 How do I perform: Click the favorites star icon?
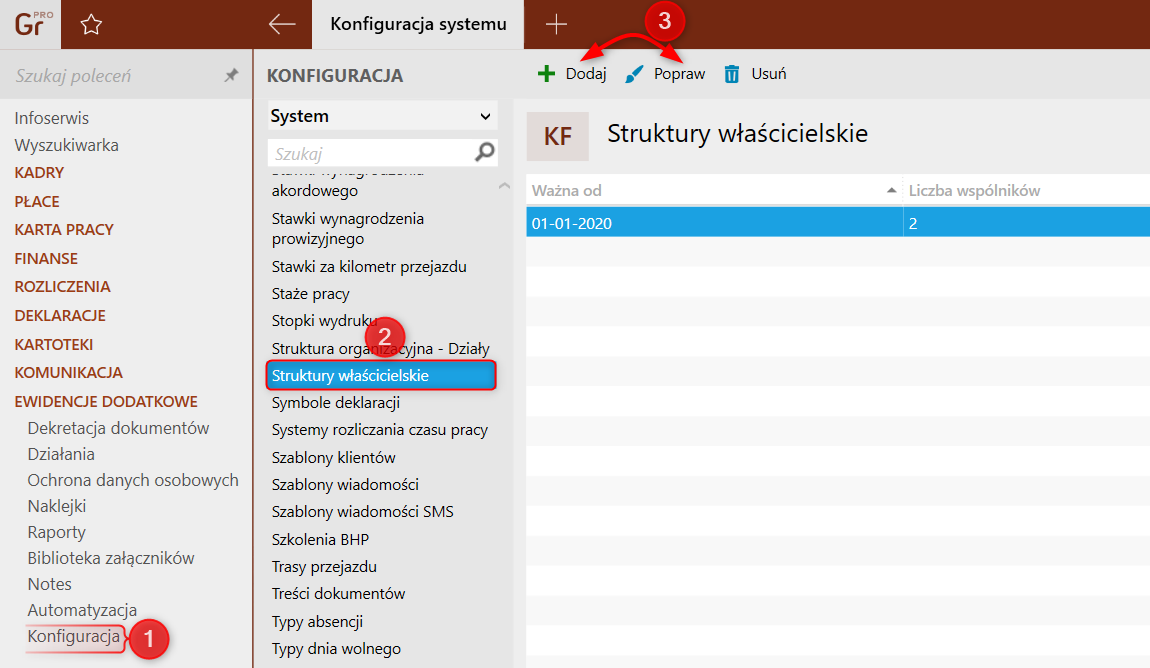coord(91,25)
